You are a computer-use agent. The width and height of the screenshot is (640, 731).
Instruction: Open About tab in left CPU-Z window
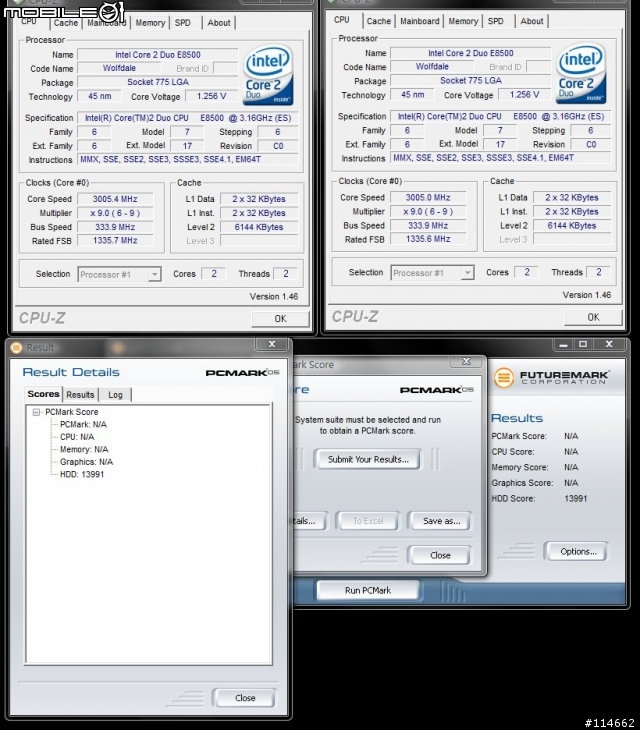coord(219,23)
